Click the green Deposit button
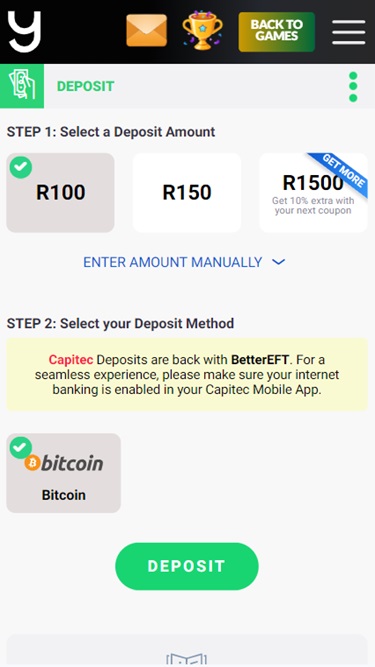The image size is (375, 667). 187,566
